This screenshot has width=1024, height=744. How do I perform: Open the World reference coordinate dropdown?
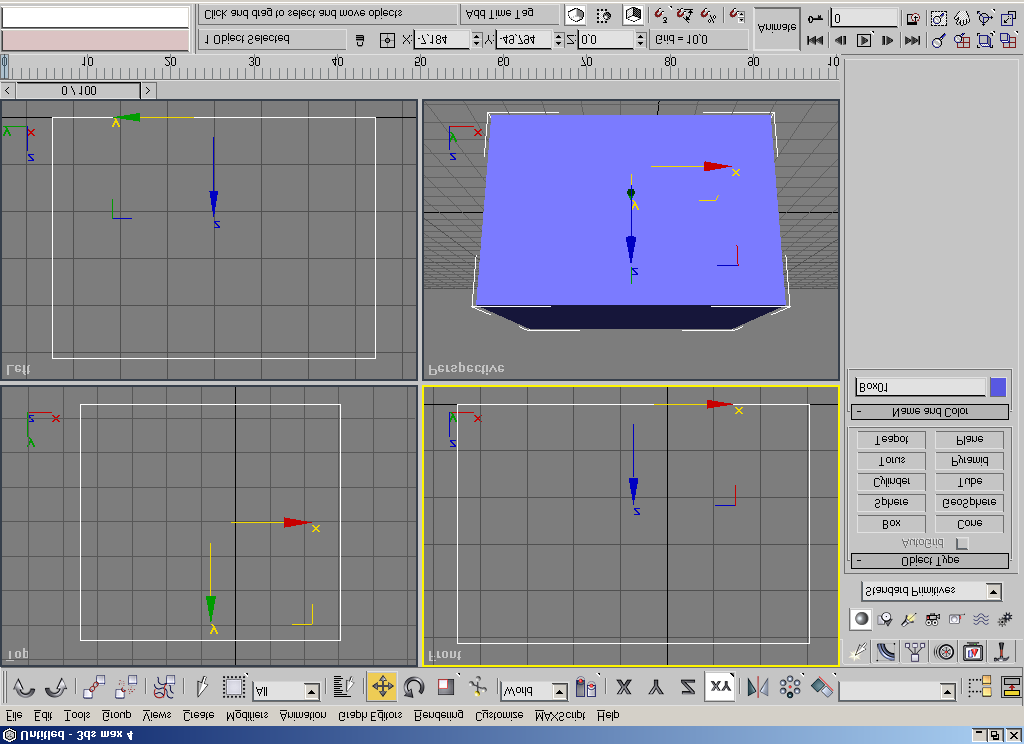pos(534,690)
